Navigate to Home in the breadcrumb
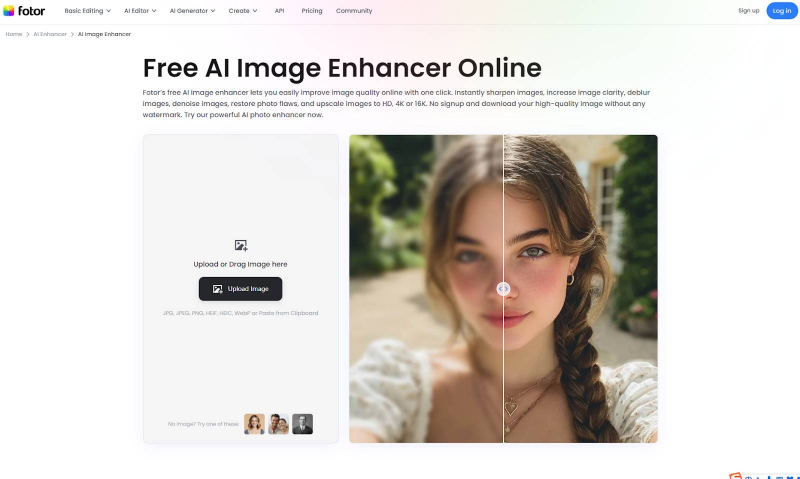Viewport: 800px width, 479px height. pyautogui.click(x=14, y=34)
